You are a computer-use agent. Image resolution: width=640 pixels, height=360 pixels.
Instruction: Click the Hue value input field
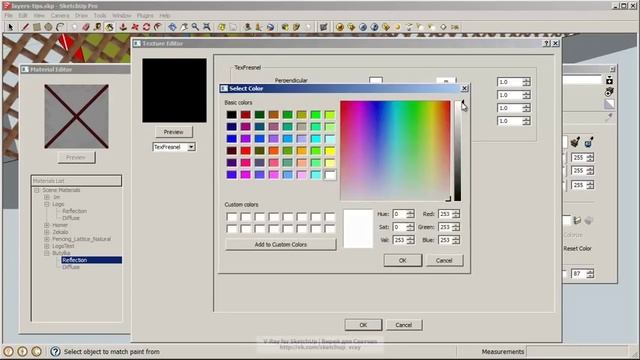tap(399, 214)
